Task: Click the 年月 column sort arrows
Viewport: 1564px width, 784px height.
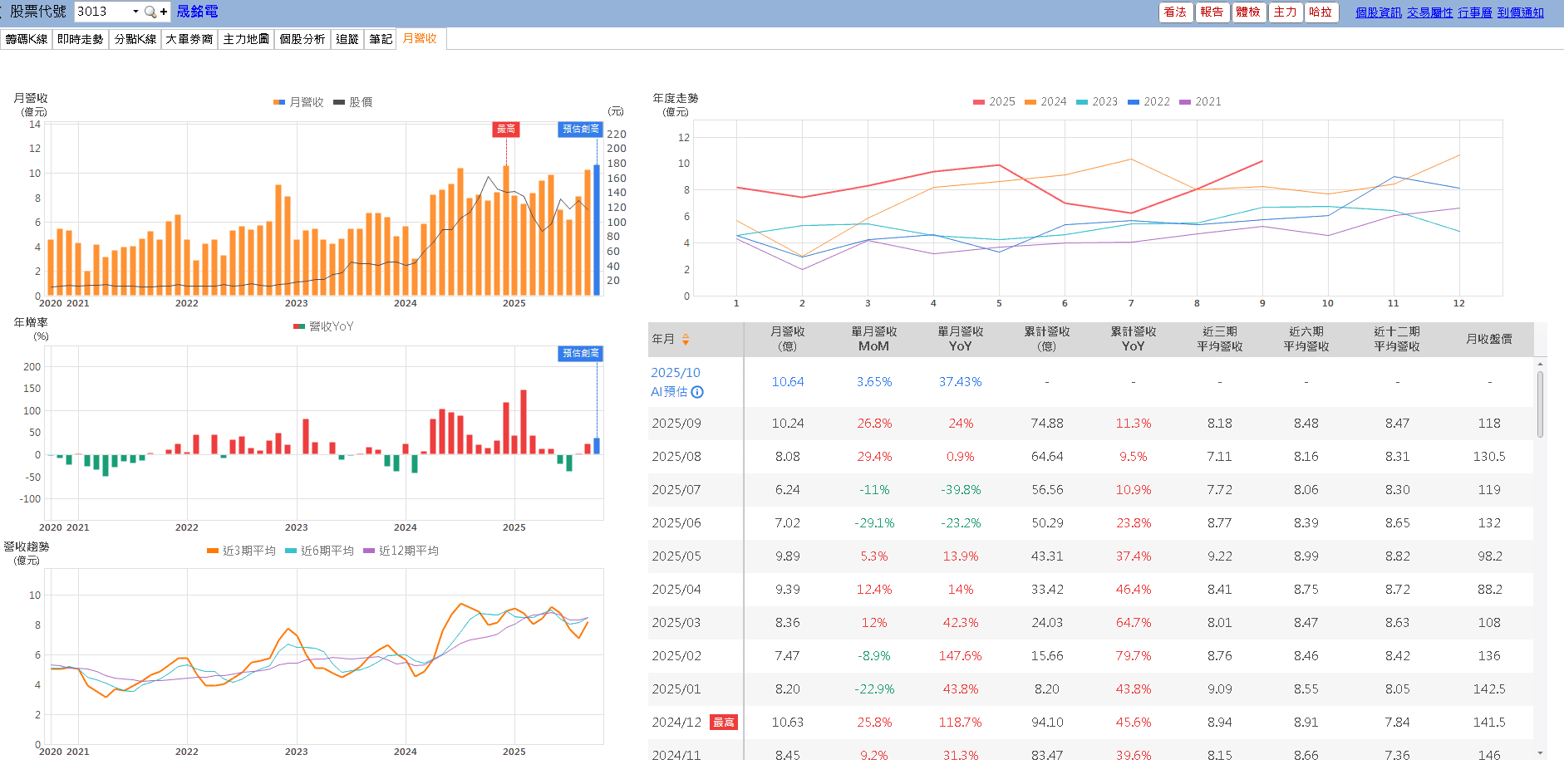Action: click(x=686, y=339)
